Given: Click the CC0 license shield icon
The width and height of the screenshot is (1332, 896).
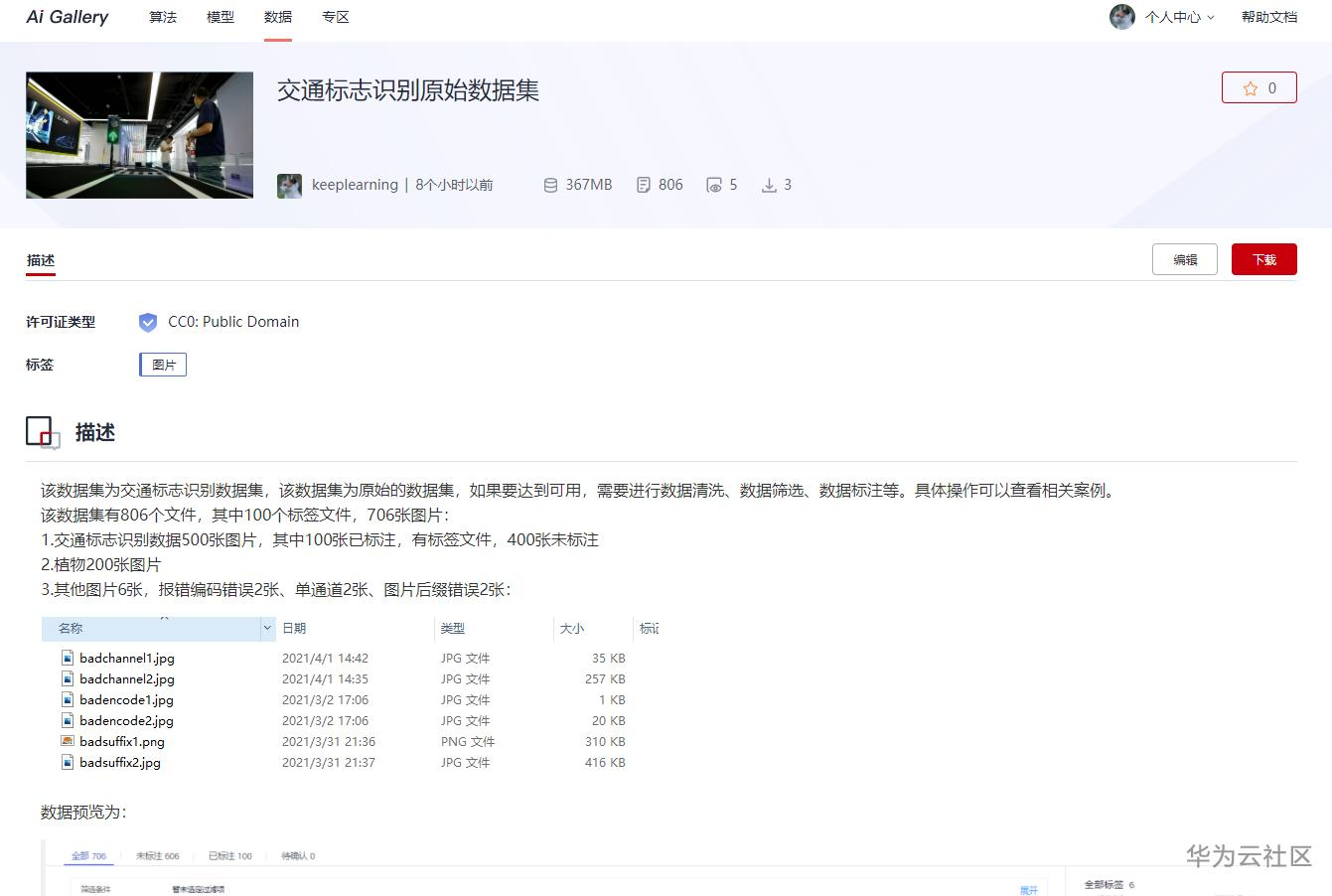Looking at the screenshot, I should pyautogui.click(x=148, y=322).
